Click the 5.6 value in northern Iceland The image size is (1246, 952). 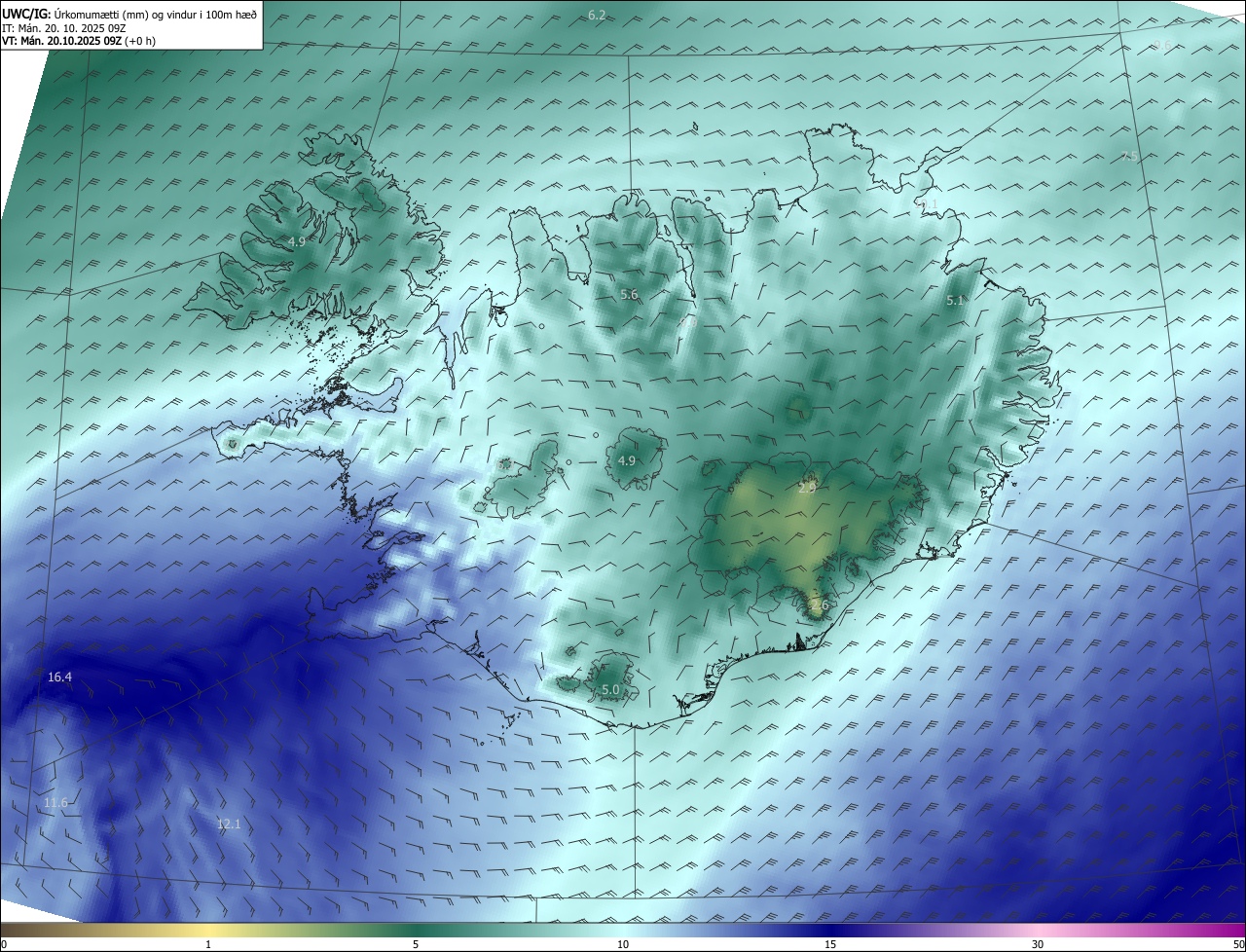tap(629, 295)
